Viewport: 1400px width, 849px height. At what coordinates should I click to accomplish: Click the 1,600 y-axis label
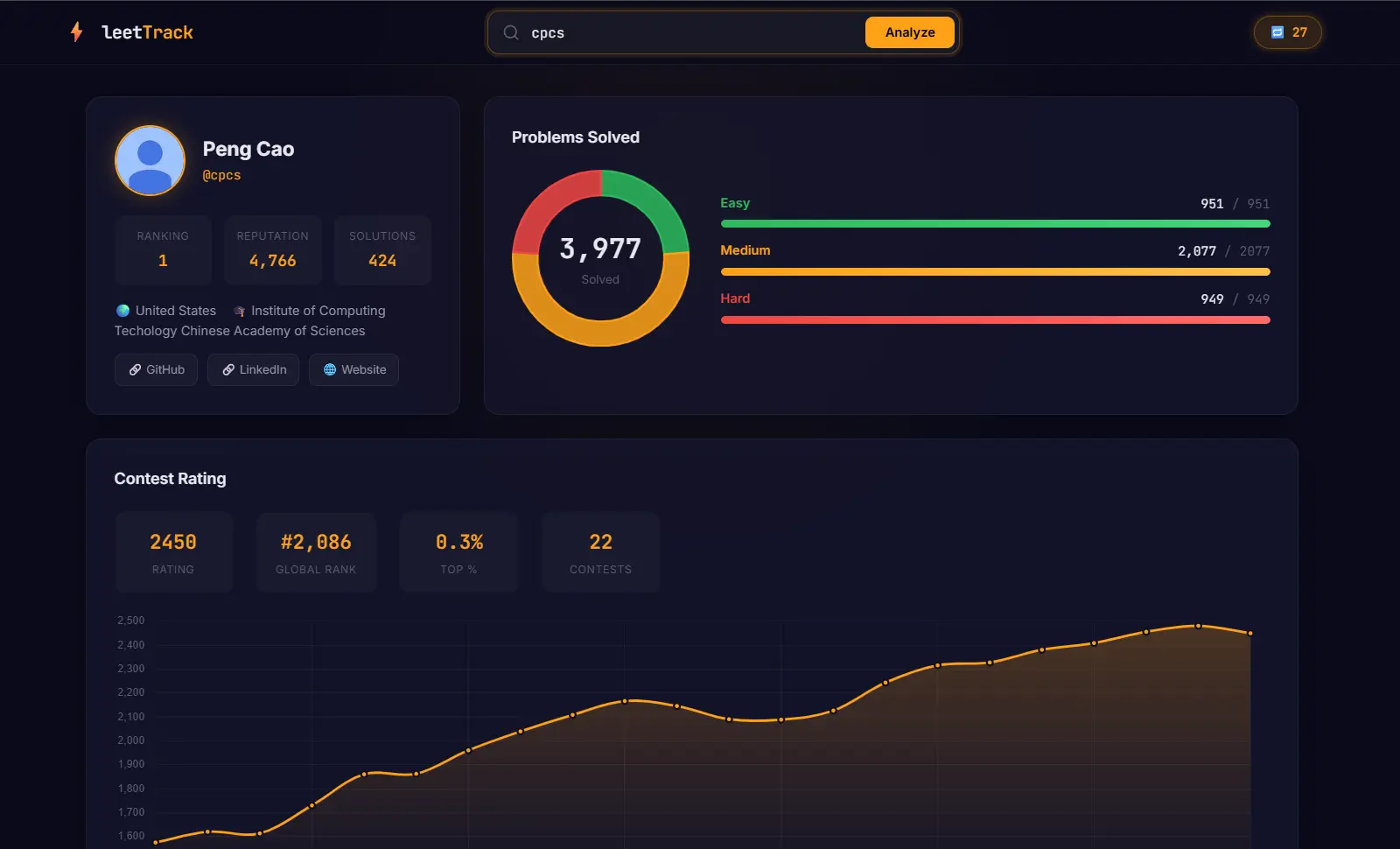click(131, 836)
